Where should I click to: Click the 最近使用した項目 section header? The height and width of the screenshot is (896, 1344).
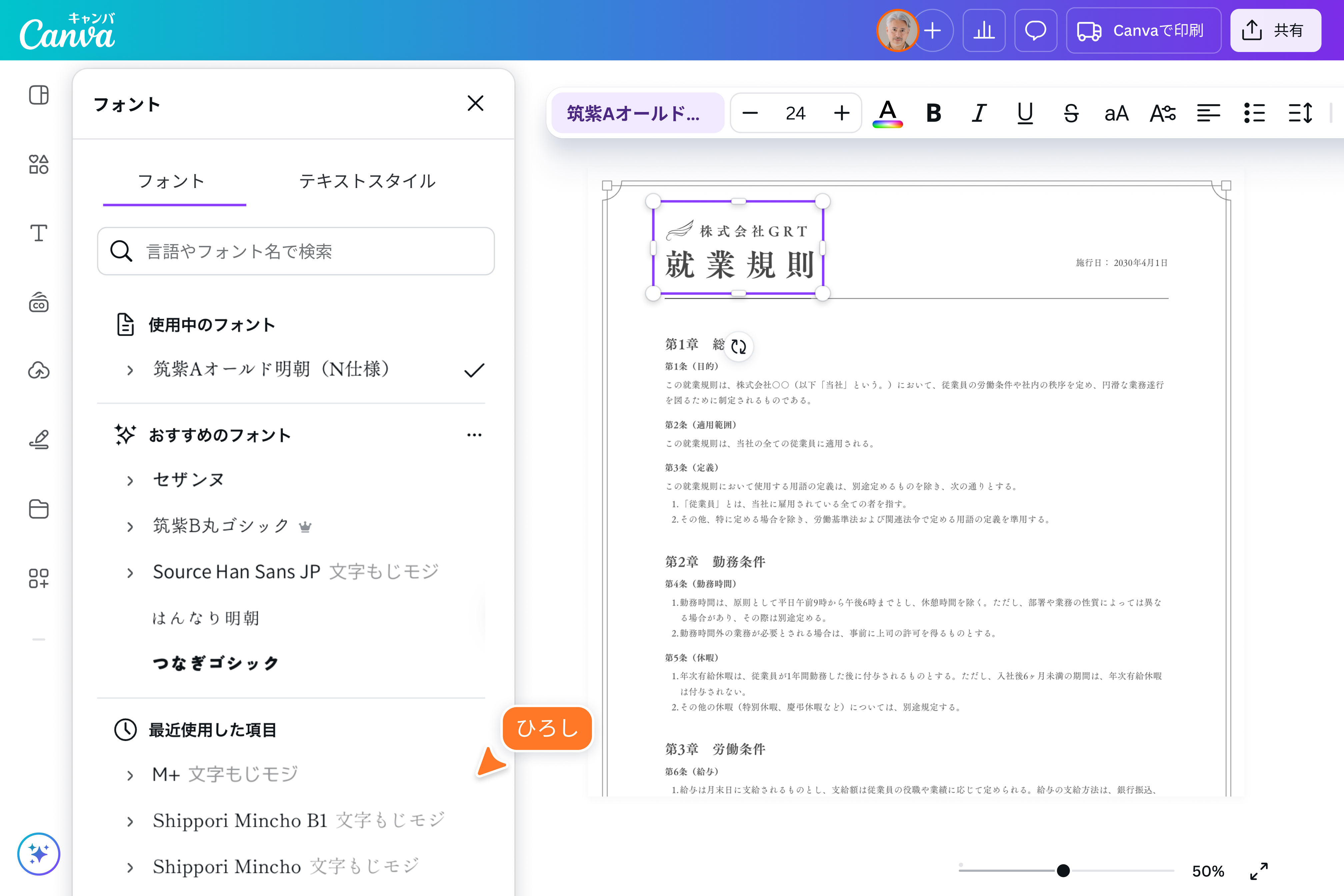[213, 730]
